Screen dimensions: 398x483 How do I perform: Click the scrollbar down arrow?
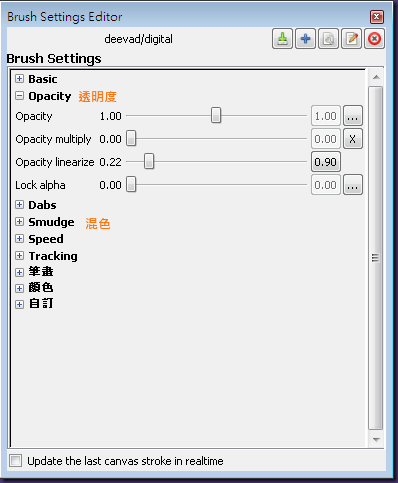[x=376, y=440]
